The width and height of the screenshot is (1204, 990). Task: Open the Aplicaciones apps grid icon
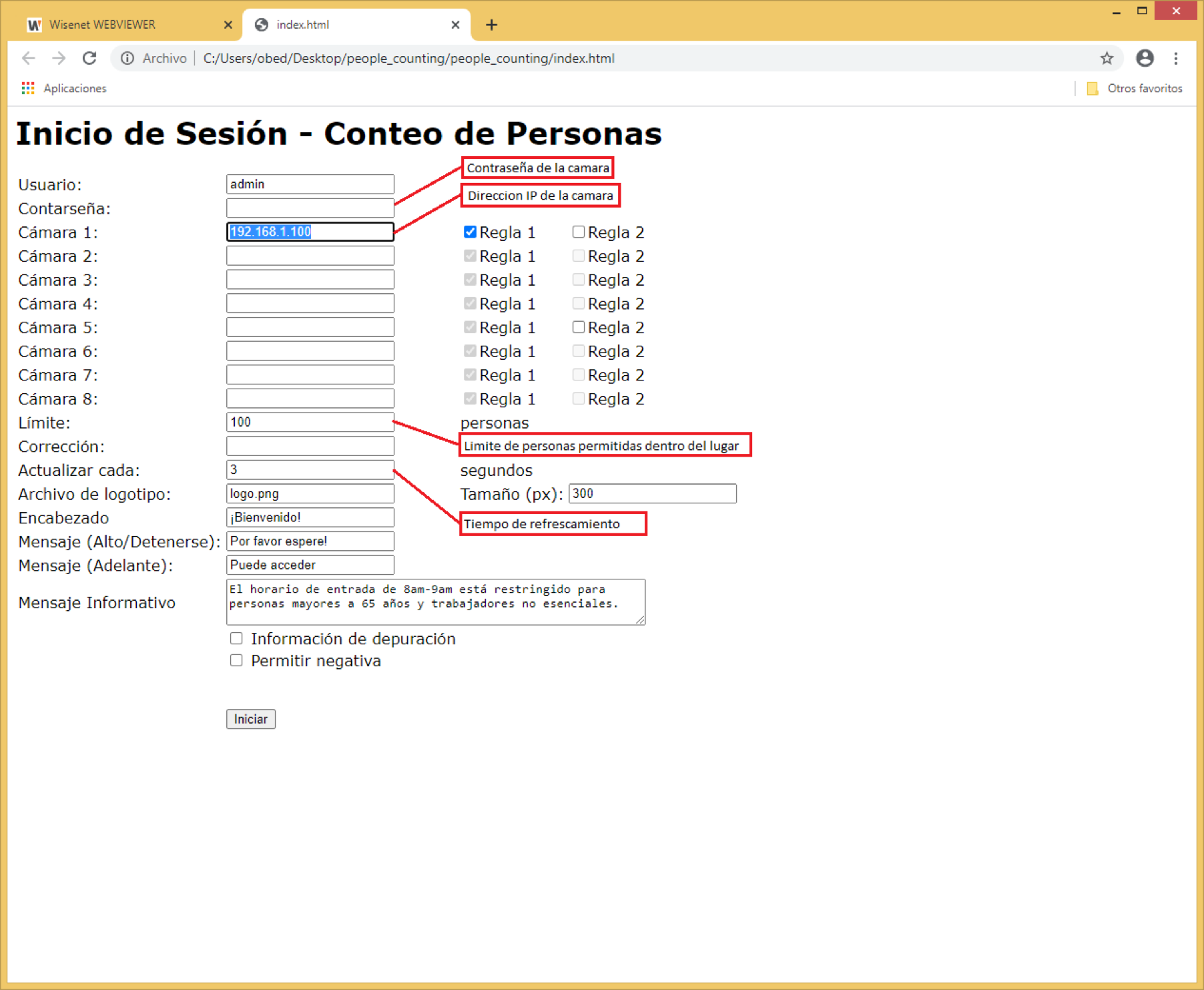coord(28,88)
